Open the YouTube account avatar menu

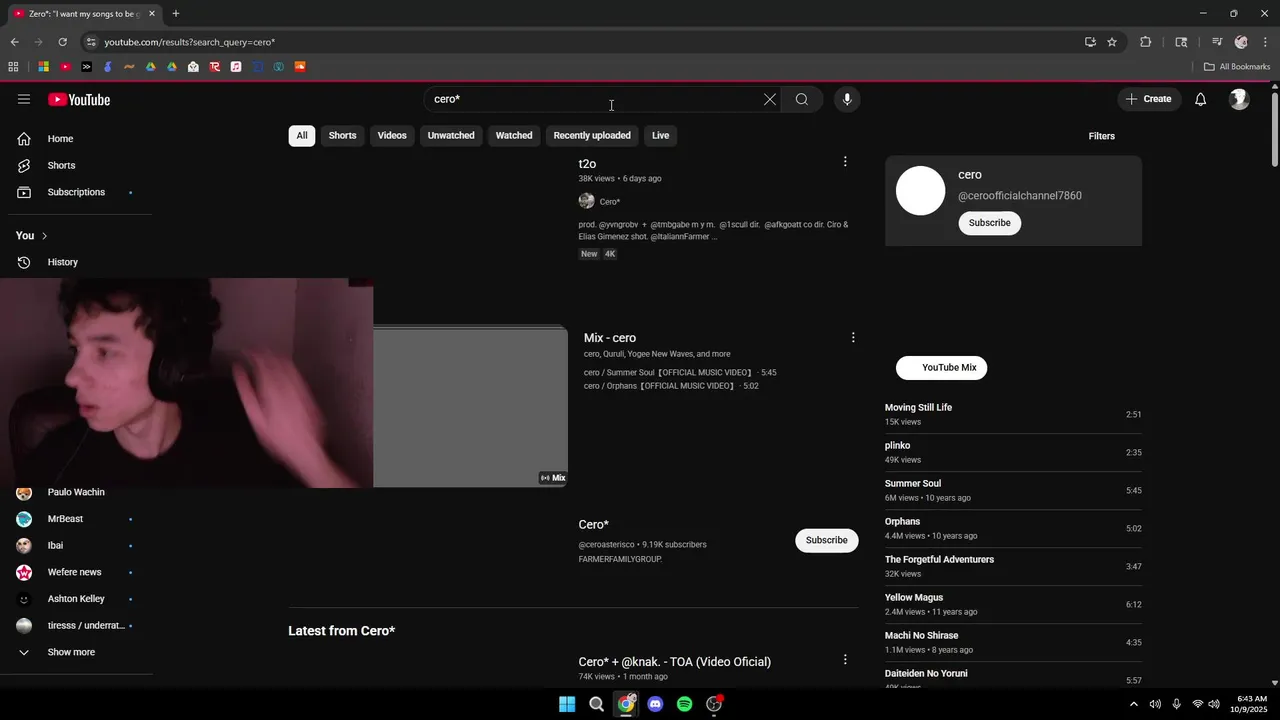click(1239, 99)
